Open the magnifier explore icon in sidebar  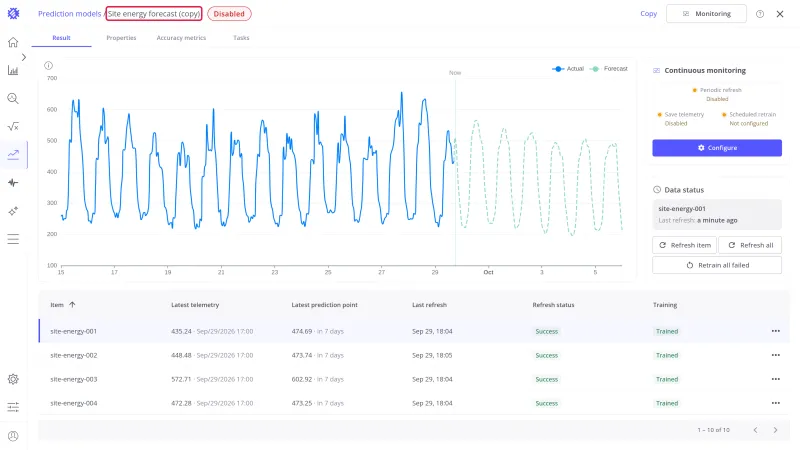(13, 98)
